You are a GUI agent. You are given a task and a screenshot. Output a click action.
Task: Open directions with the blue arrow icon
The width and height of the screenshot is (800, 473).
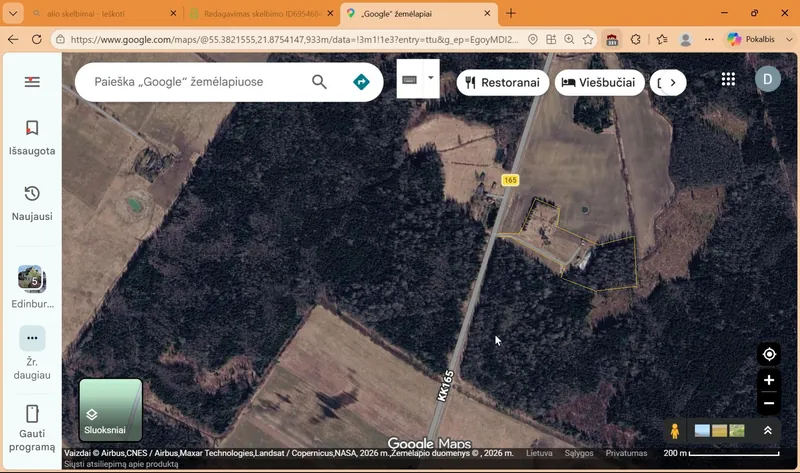coord(361,82)
